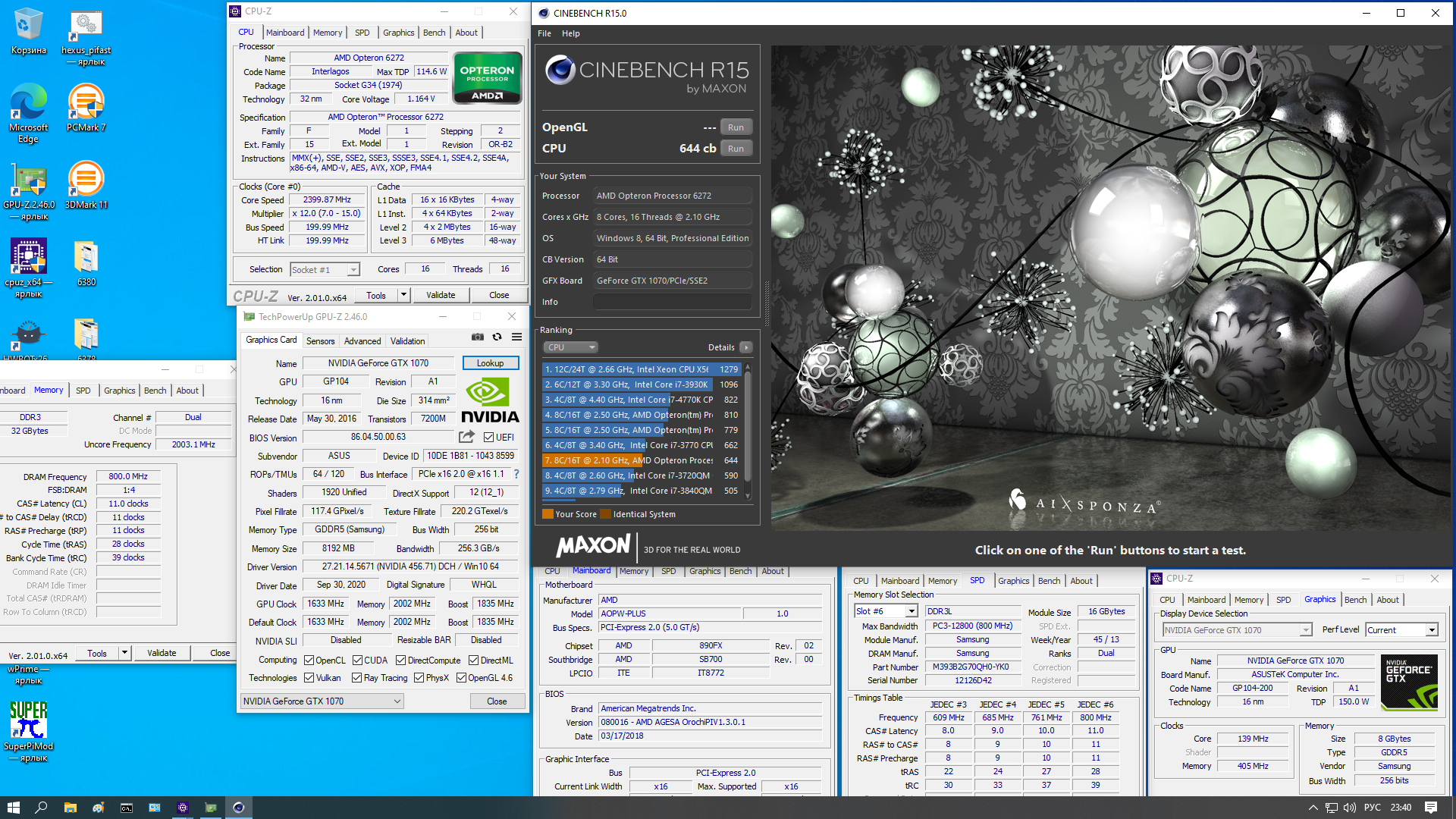
Task: Toggle the CUDA checkbox
Action: (x=357, y=661)
